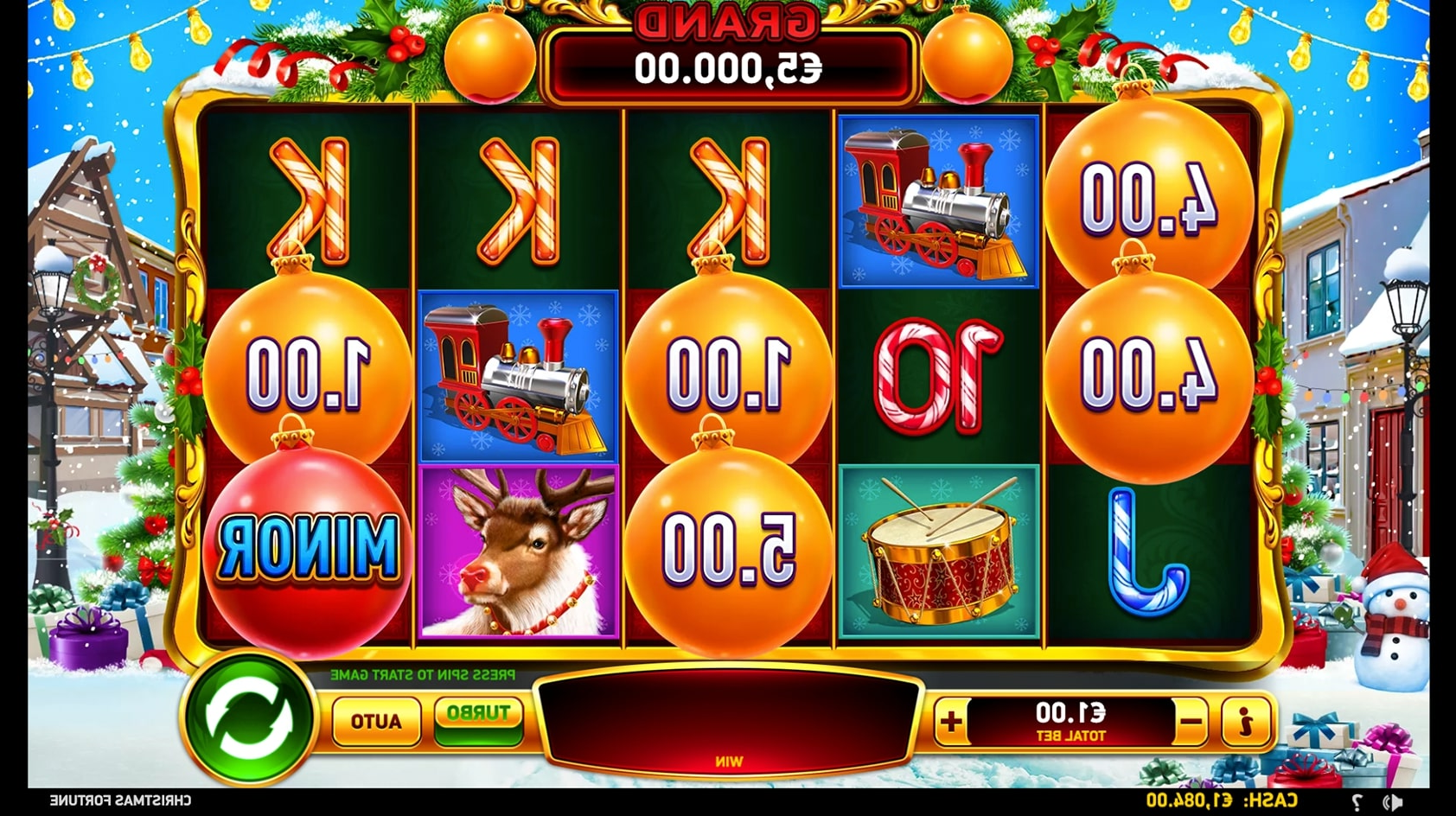Click the WIN display panel

pos(728,721)
